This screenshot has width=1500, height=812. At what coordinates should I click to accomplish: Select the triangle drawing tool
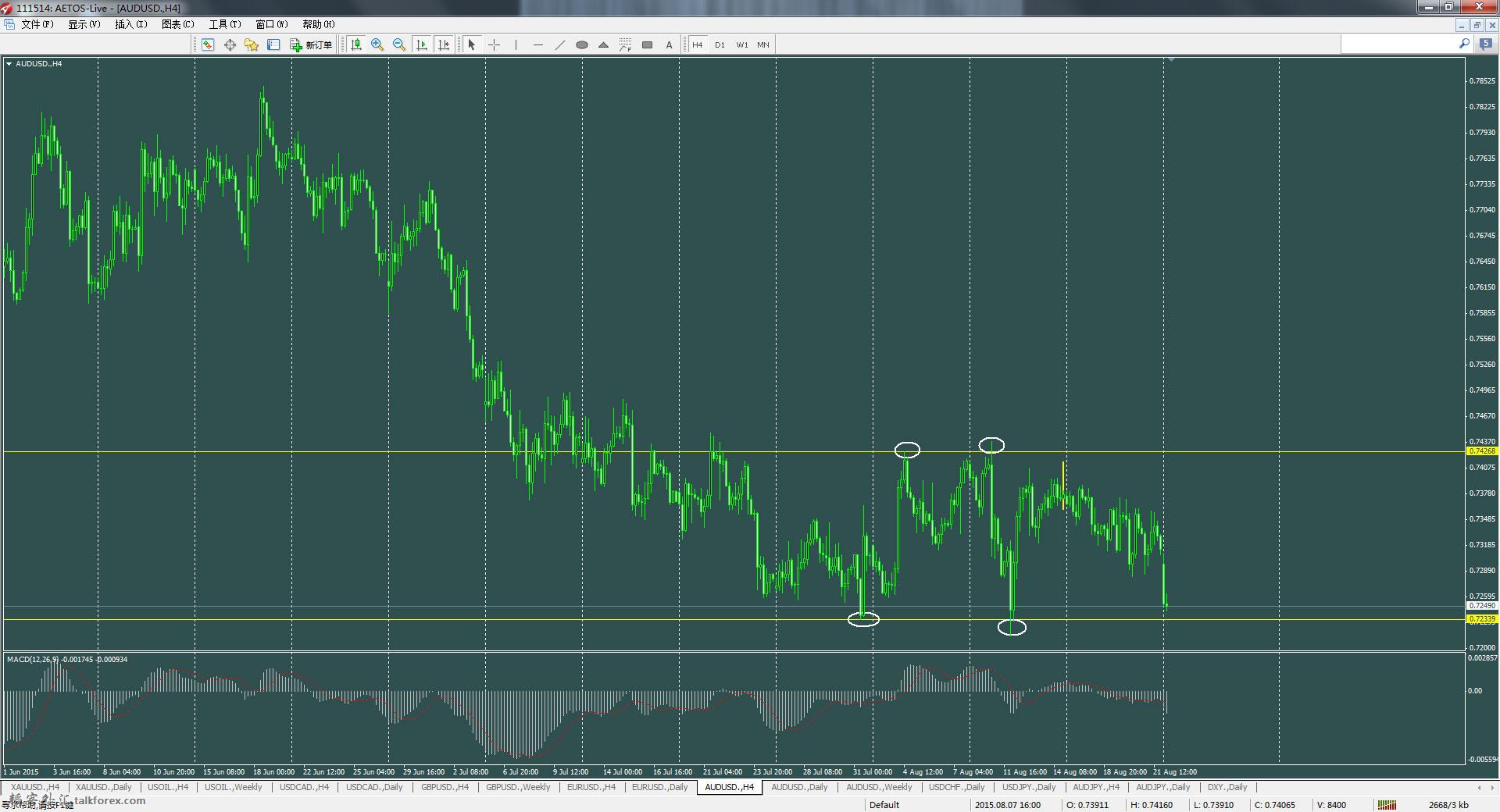click(603, 45)
